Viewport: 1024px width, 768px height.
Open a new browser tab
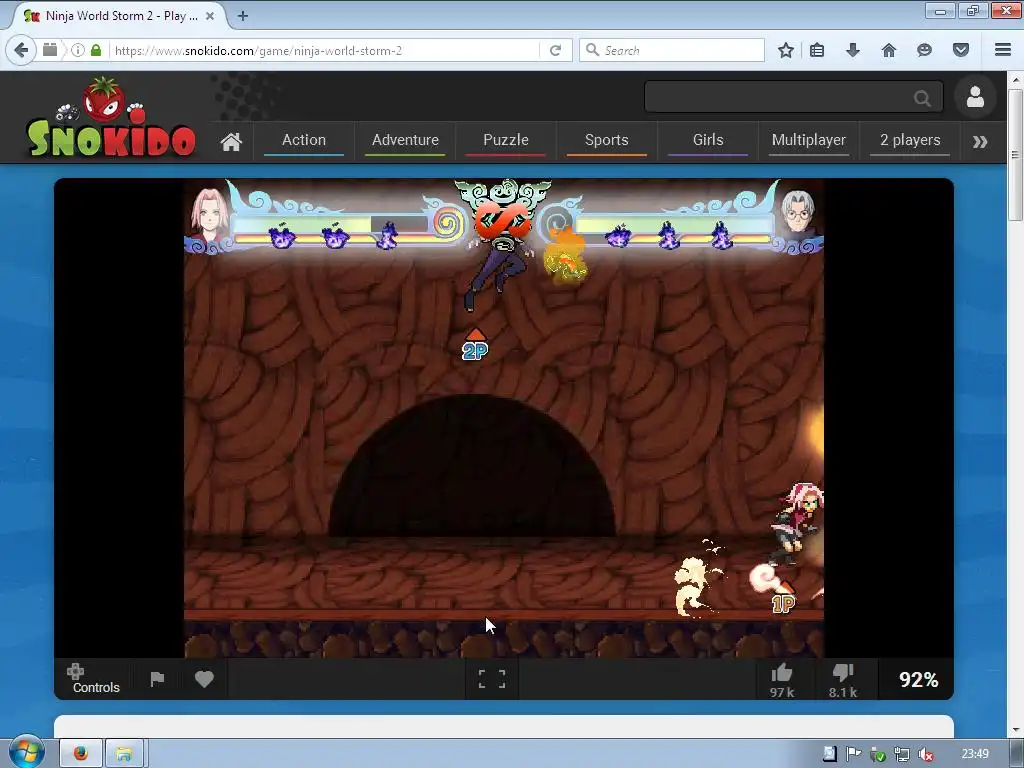pos(243,16)
